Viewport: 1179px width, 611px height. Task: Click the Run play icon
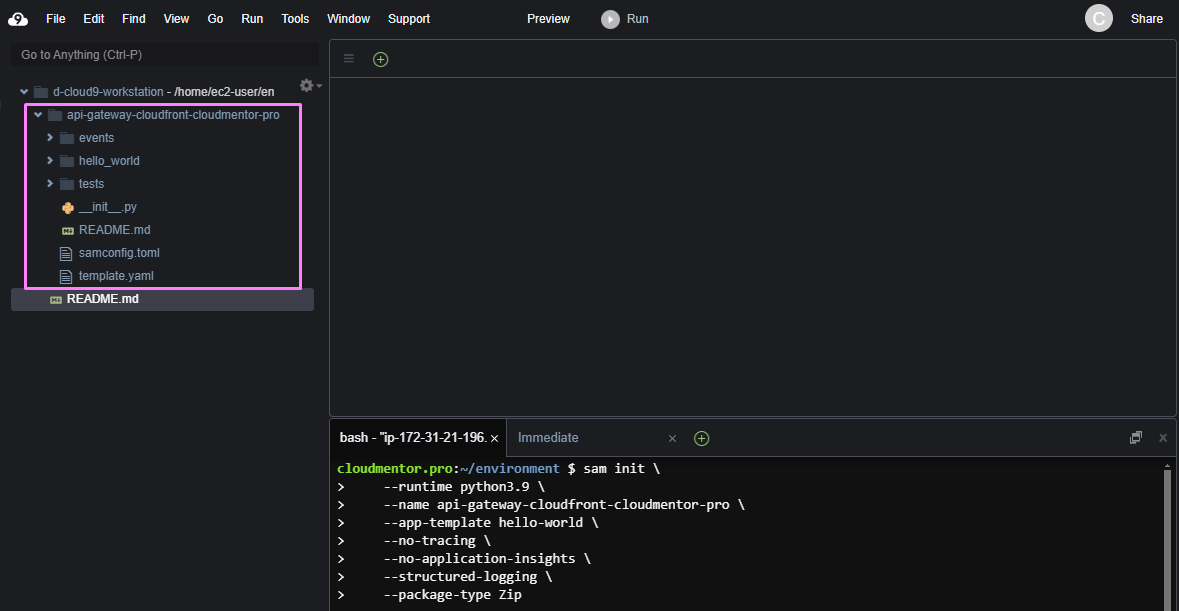coord(610,19)
